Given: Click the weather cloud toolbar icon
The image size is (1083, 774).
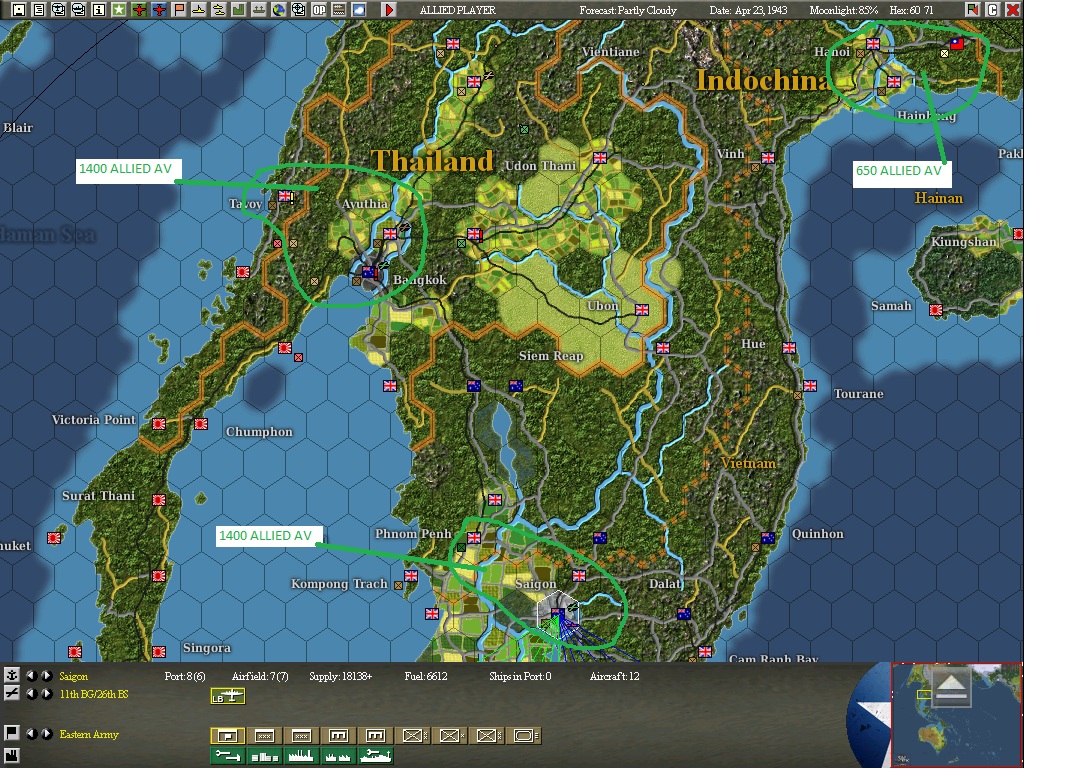Looking at the screenshot, I should (358, 10).
